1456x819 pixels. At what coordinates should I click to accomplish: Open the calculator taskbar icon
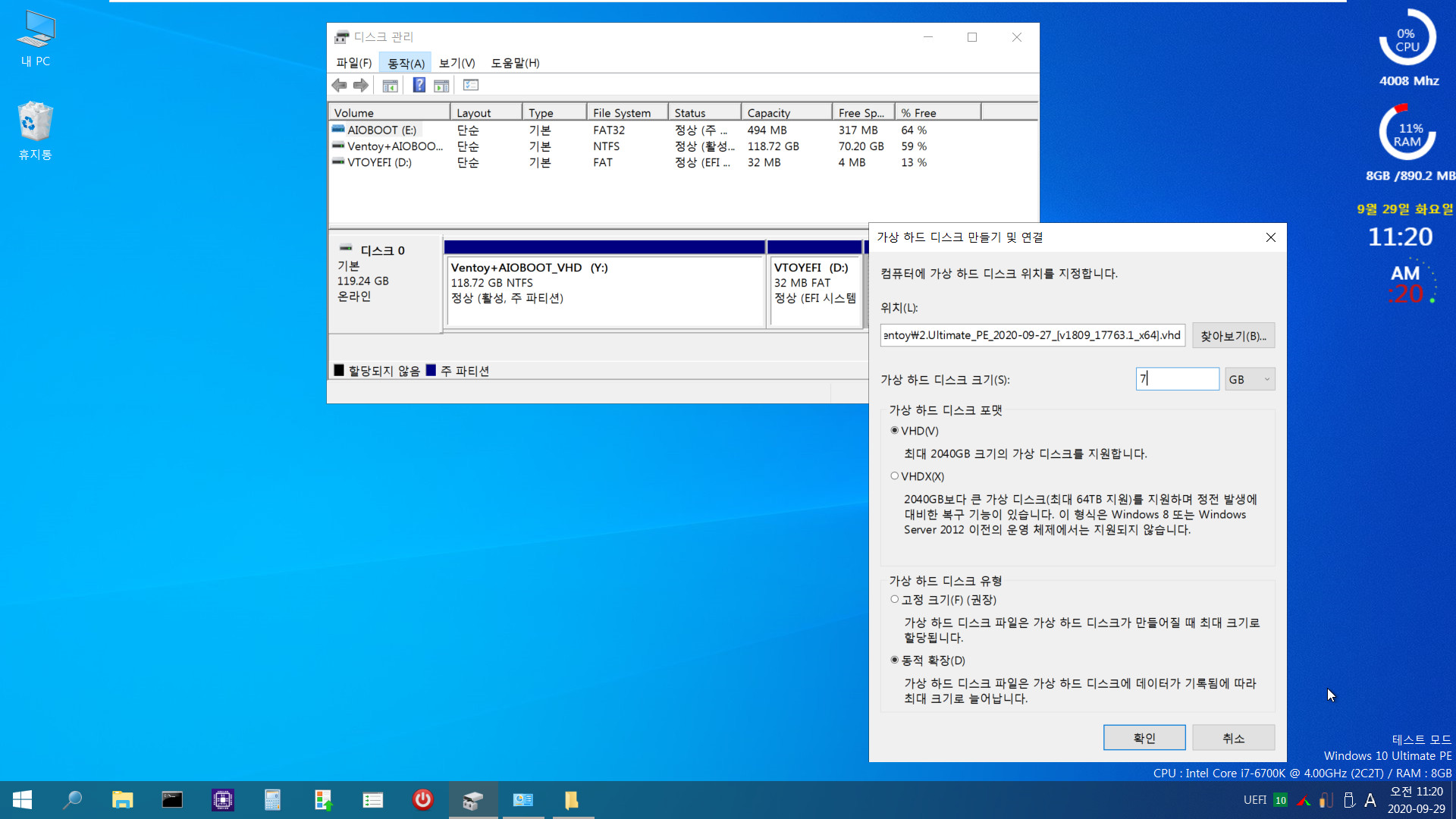coord(272,800)
